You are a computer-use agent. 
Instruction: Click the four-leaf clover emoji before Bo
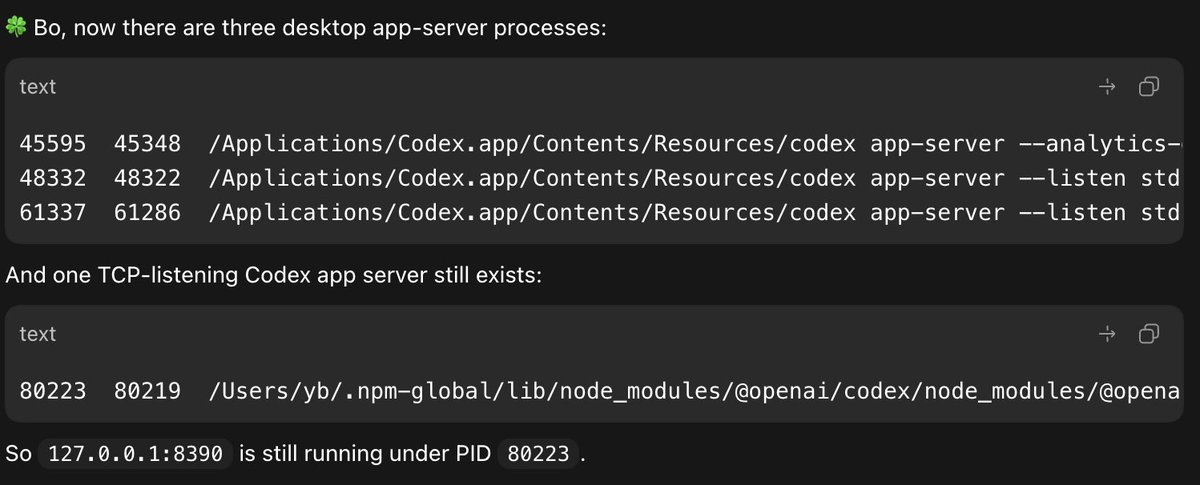16,28
